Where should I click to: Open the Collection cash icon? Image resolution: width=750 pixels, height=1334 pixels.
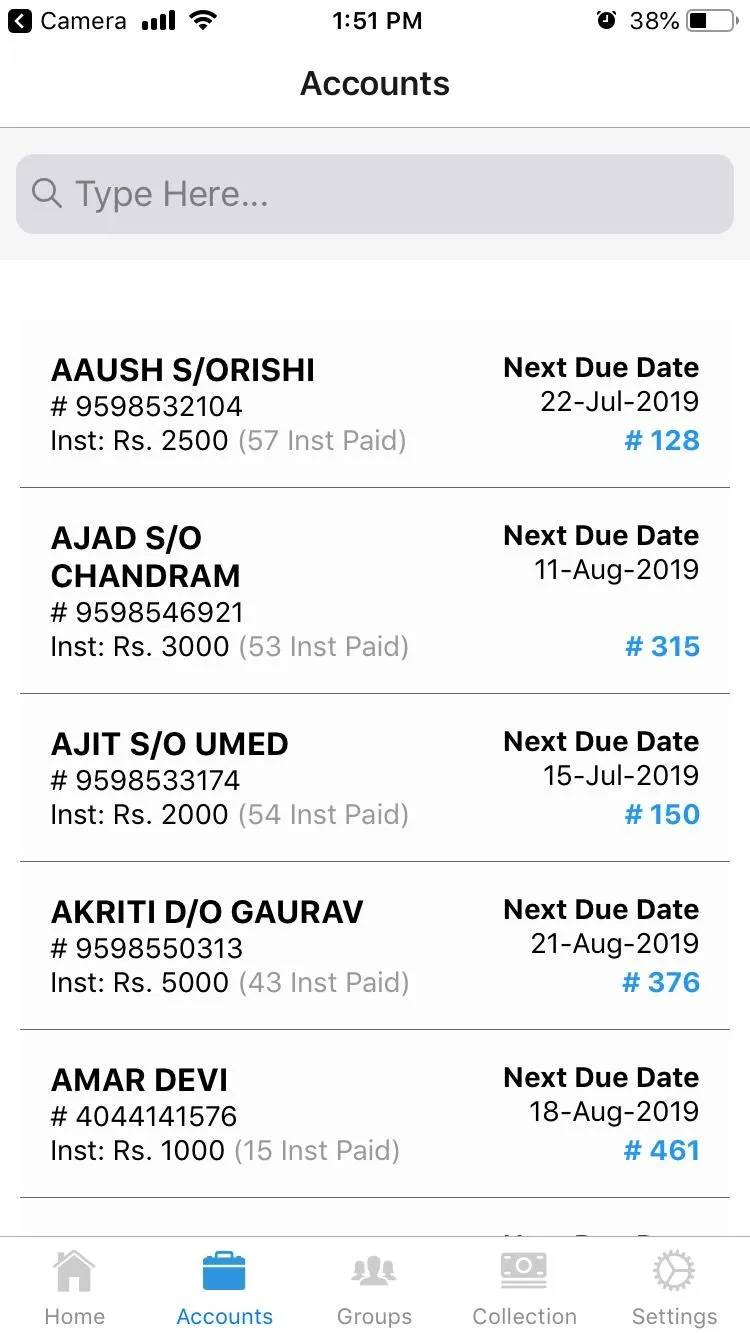pyautogui.click(x=524, y=1271)
